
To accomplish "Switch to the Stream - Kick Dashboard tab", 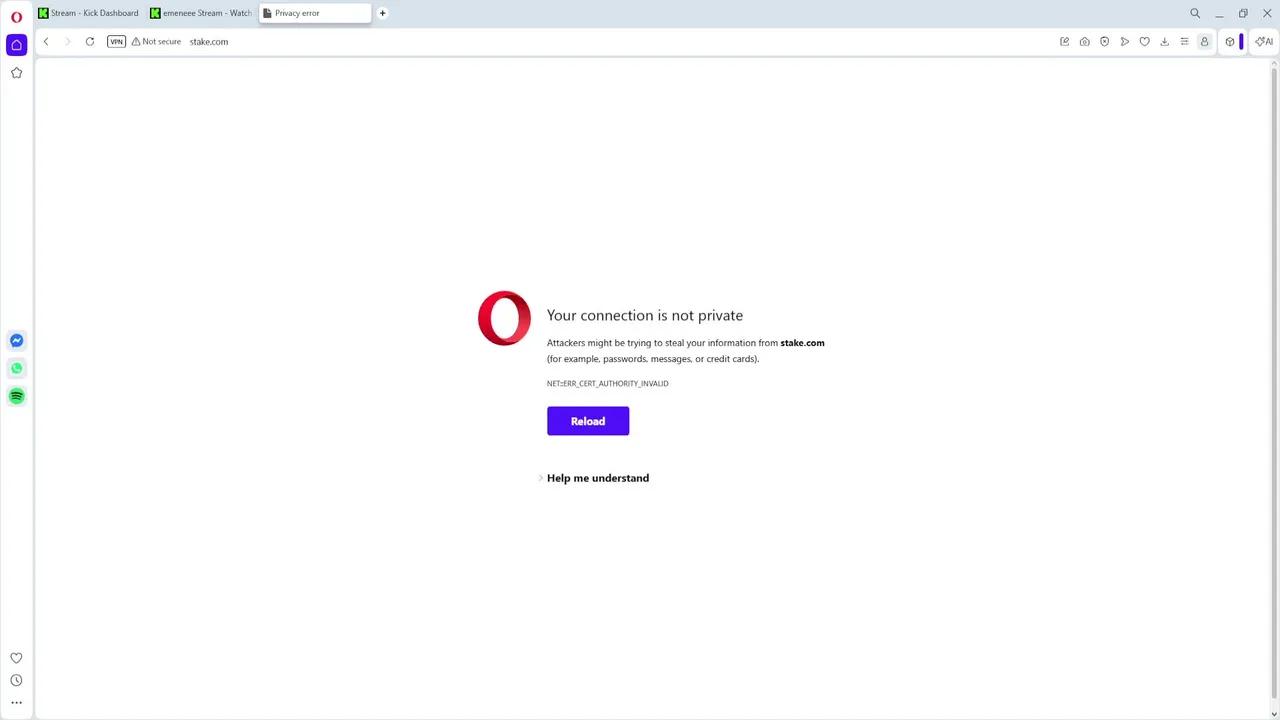I will pos(89,13).
